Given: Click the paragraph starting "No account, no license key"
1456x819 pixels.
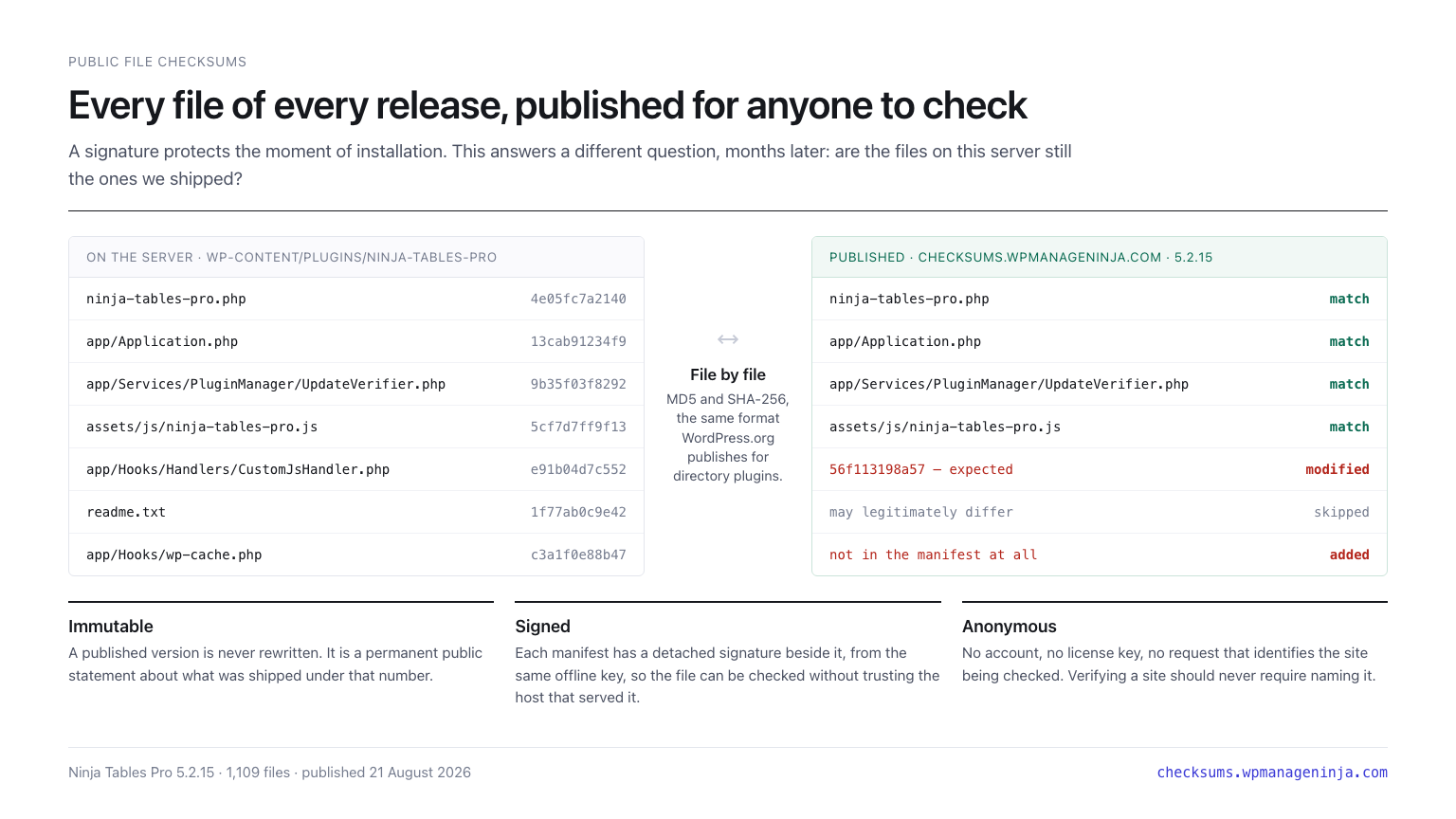Looking at the screenshot, I should click(1169, 664).
